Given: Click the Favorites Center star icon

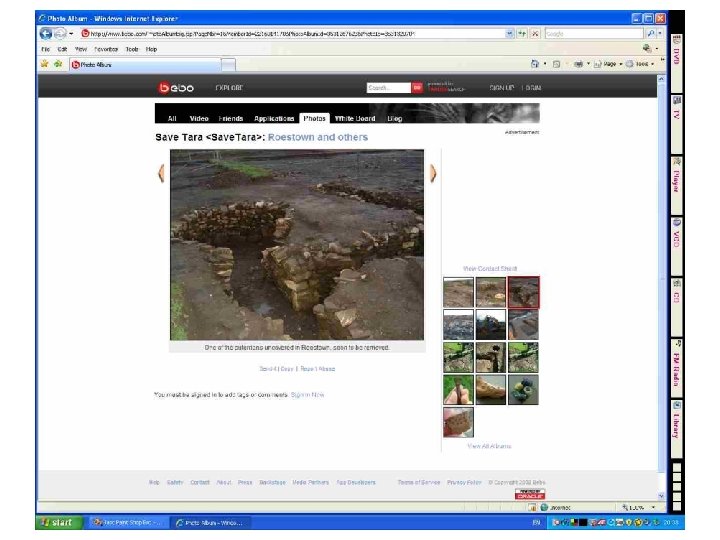Looking at the screenshot, I should 45,64.
